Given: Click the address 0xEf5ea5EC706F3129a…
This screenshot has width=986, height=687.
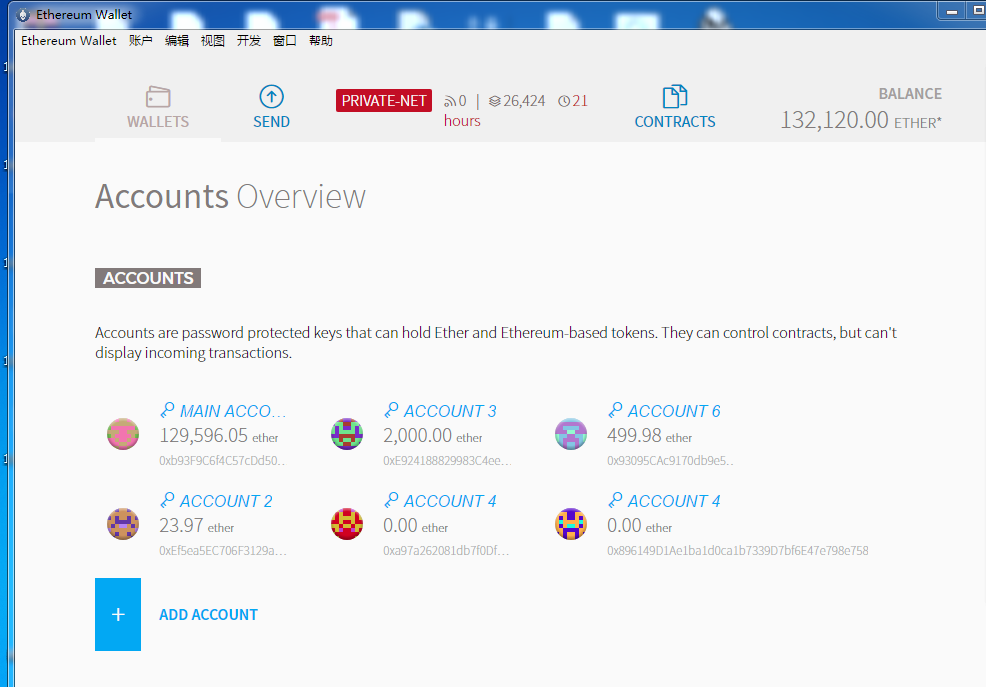Looking at the screenshot, I should tap(223, 551).
